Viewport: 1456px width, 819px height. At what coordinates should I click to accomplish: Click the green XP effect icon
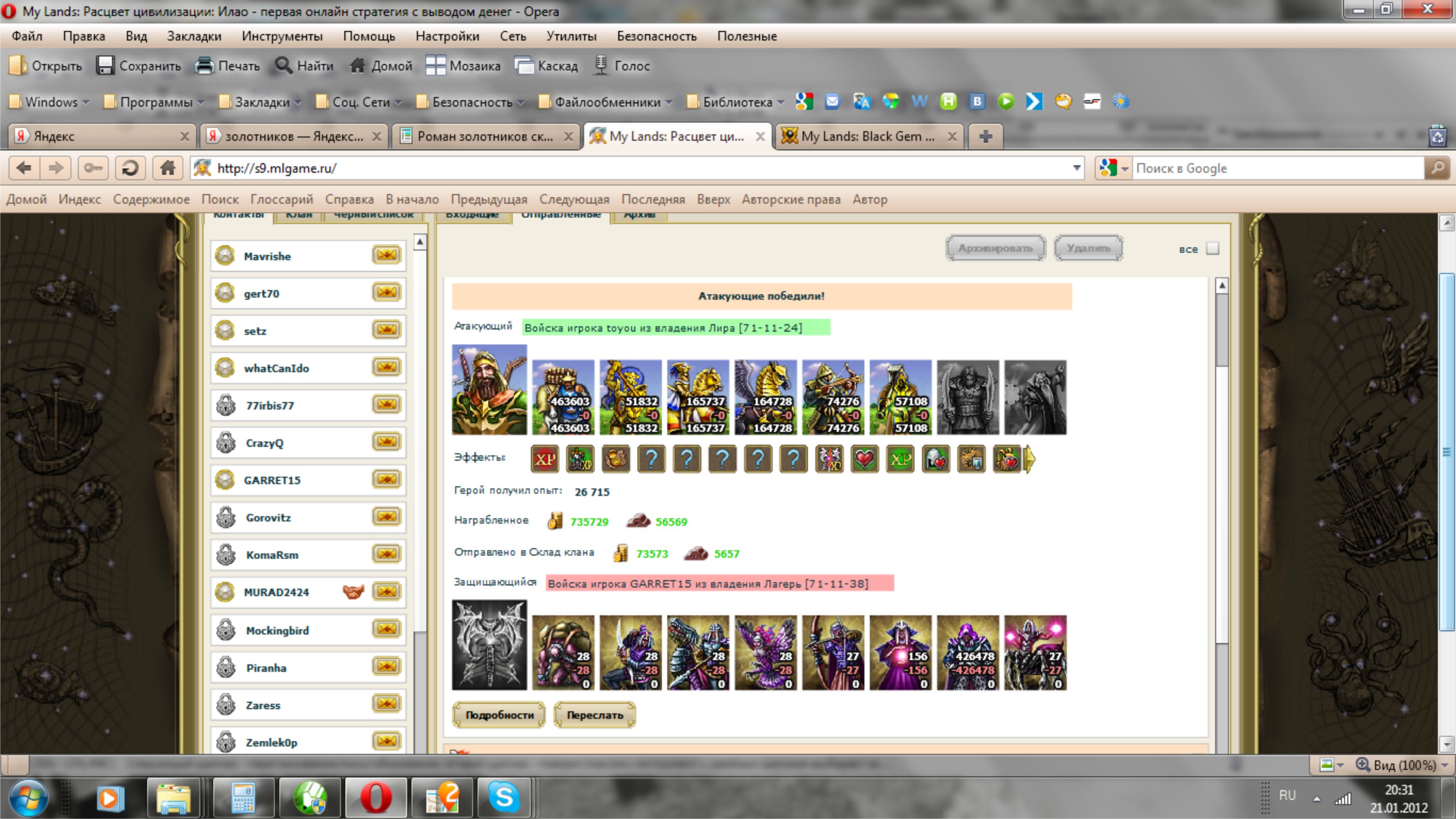pos(900,459)
